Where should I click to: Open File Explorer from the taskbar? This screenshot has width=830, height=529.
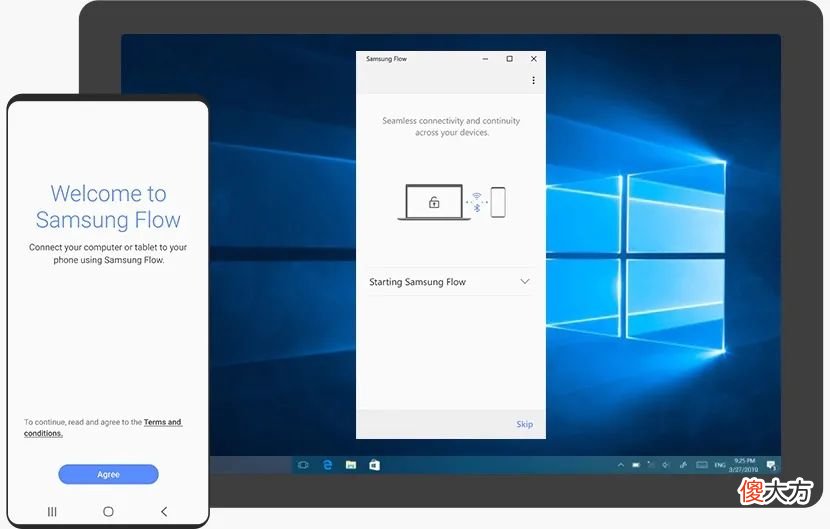coord(350,465)
